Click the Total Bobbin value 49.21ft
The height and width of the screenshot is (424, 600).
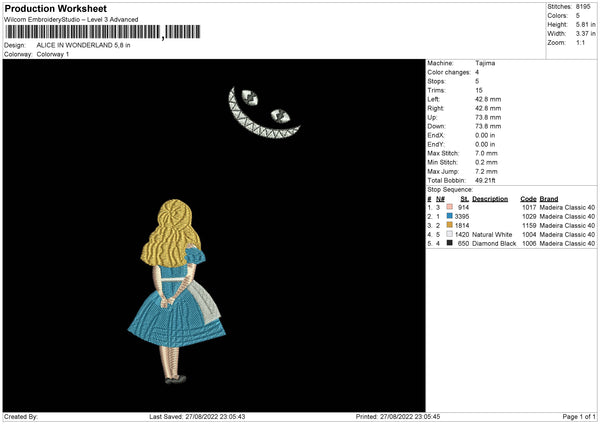click(x=485, y=180)
